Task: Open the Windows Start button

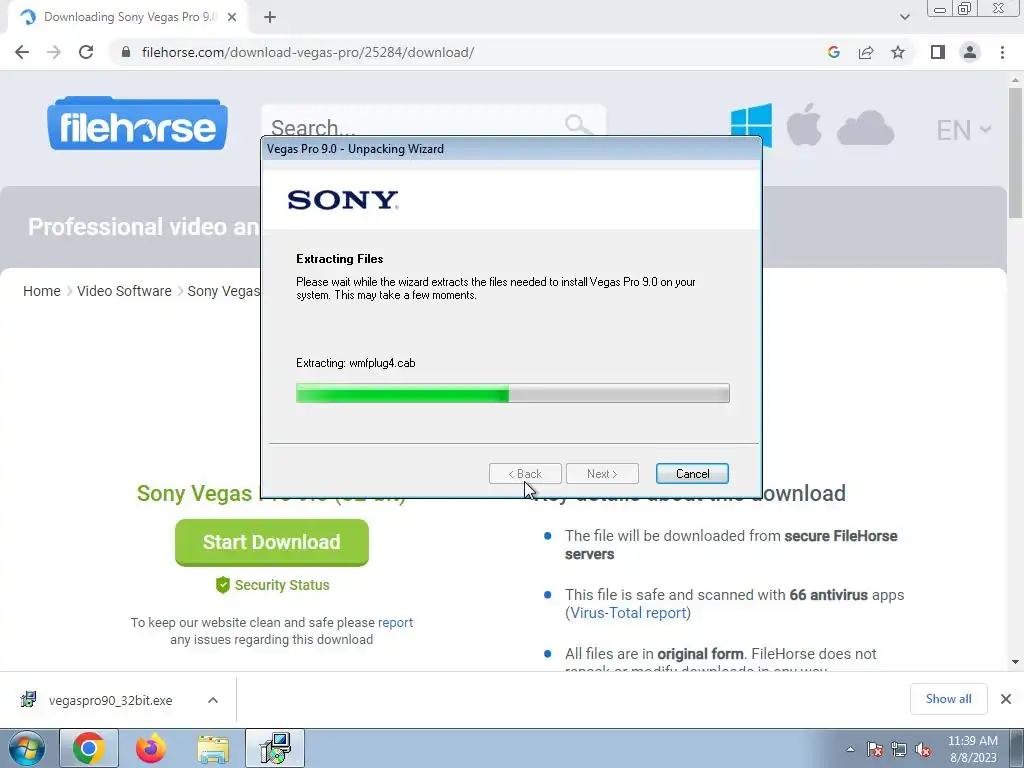Action: point(27,749)
